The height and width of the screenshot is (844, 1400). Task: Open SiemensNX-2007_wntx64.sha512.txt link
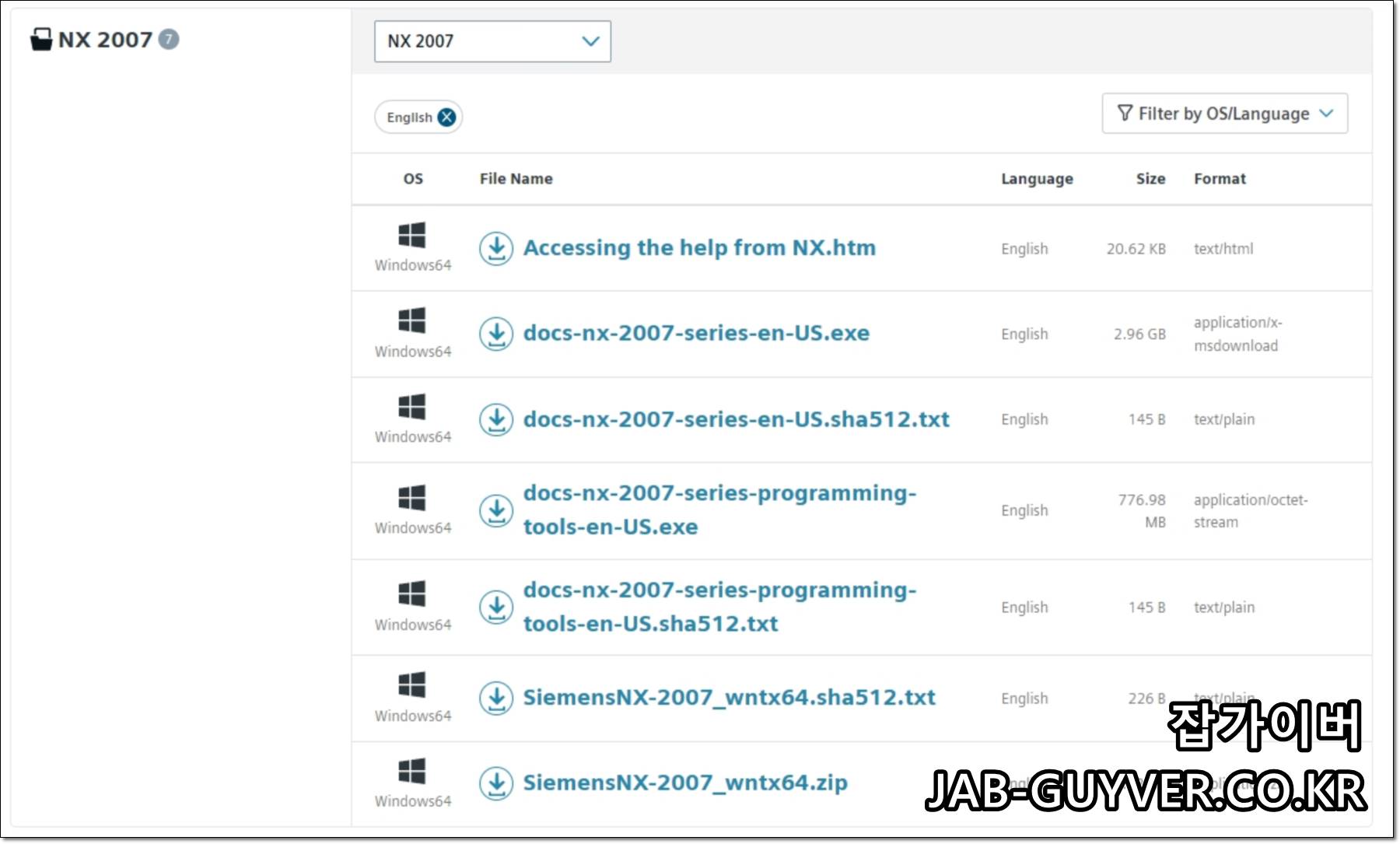[x=730, y=698]
